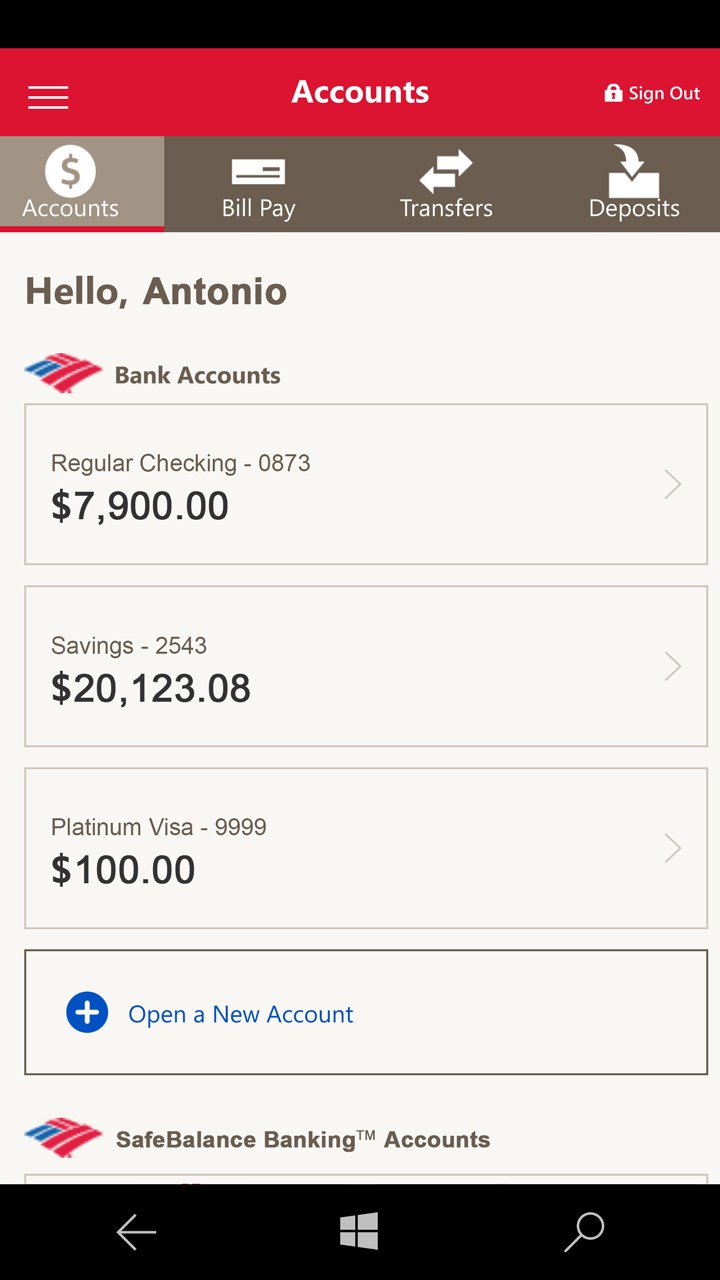Expand Platinum Visa chevron arrow
This screenshot has width=720, height=1280.
[x=673, y=849]
